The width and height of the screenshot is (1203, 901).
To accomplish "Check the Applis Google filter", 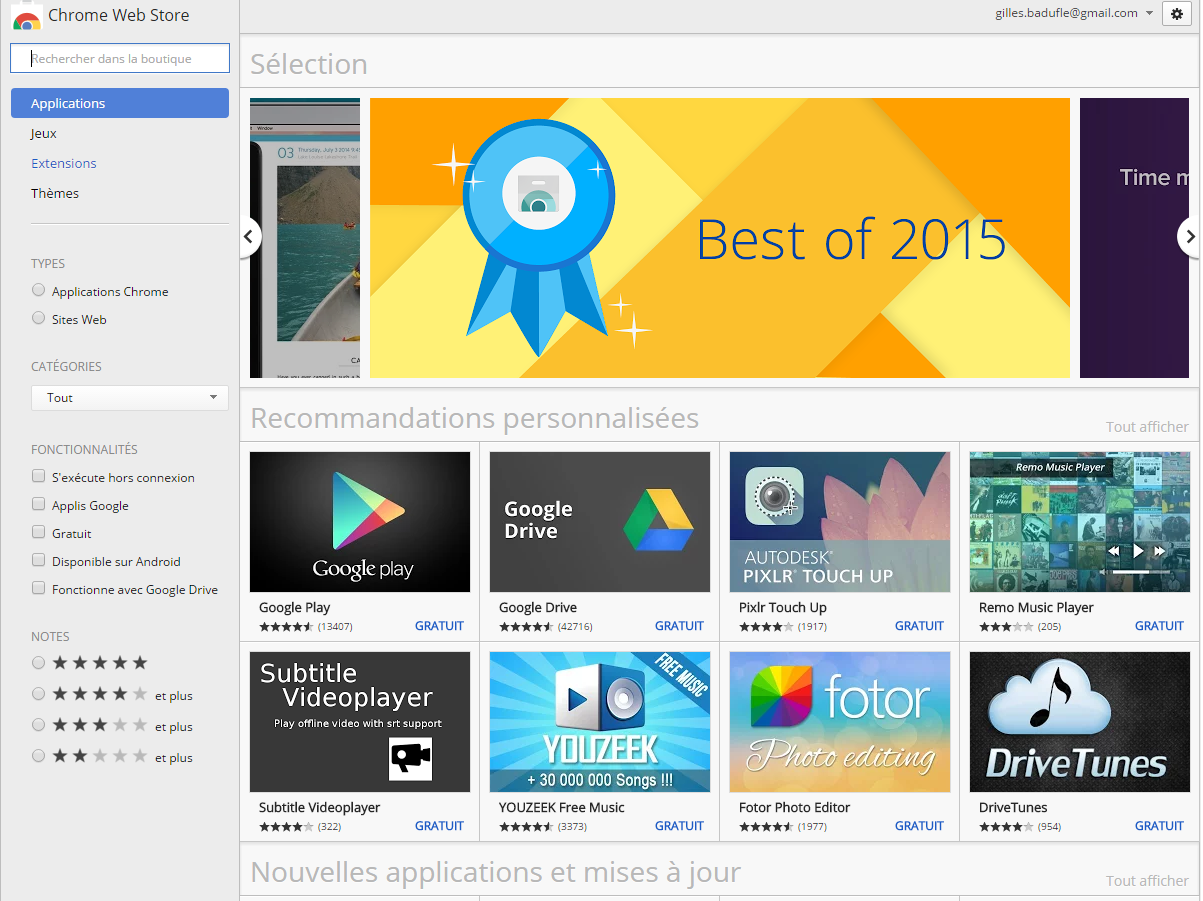I will coord(39,505).
